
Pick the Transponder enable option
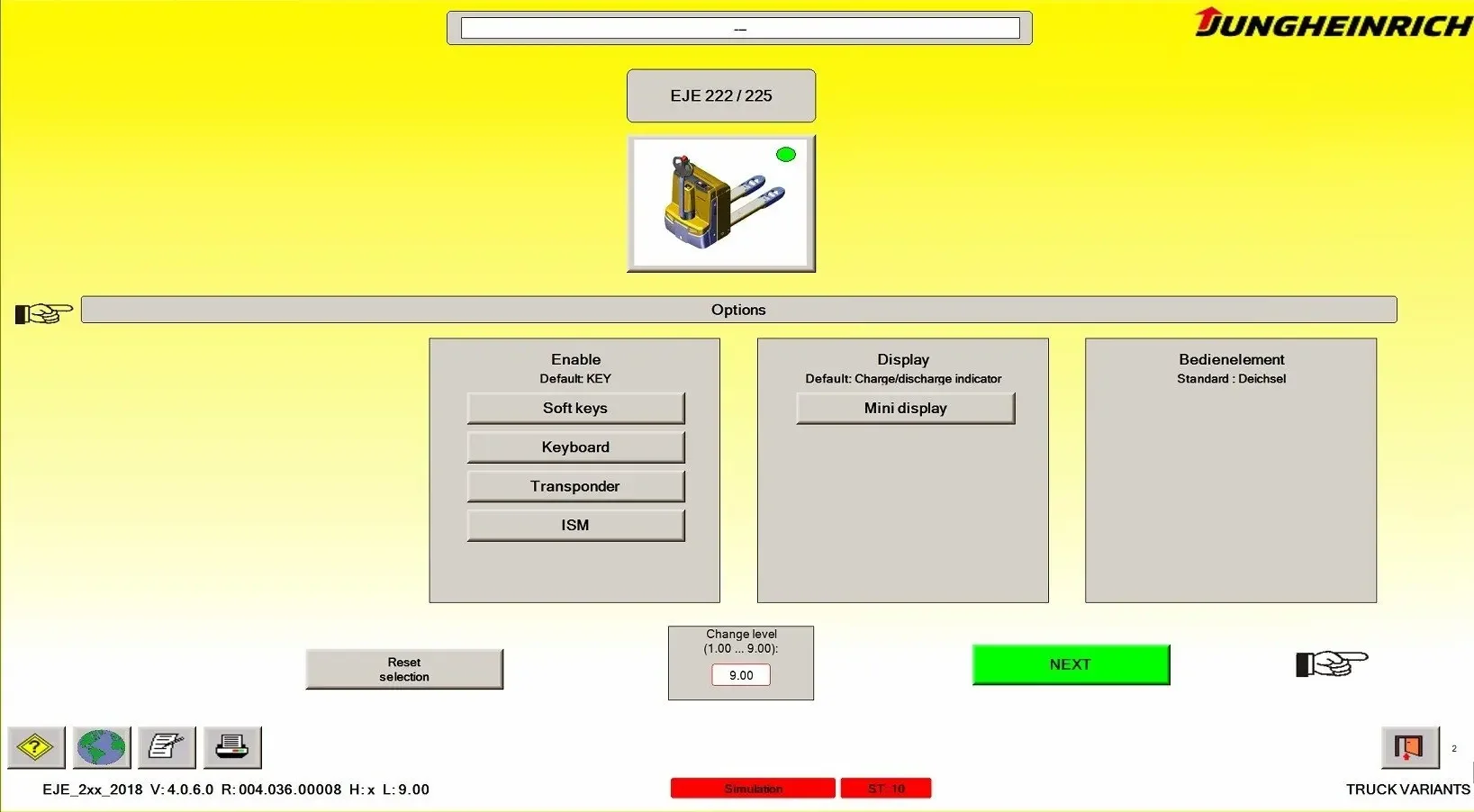click(575, 486)
